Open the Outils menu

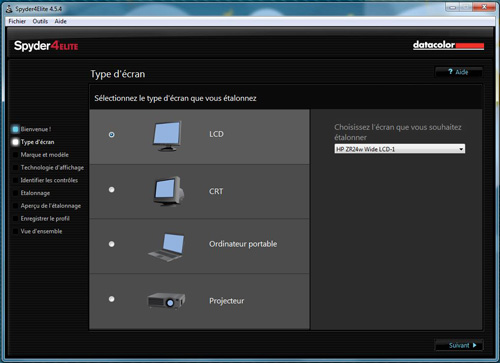point(40,21)
